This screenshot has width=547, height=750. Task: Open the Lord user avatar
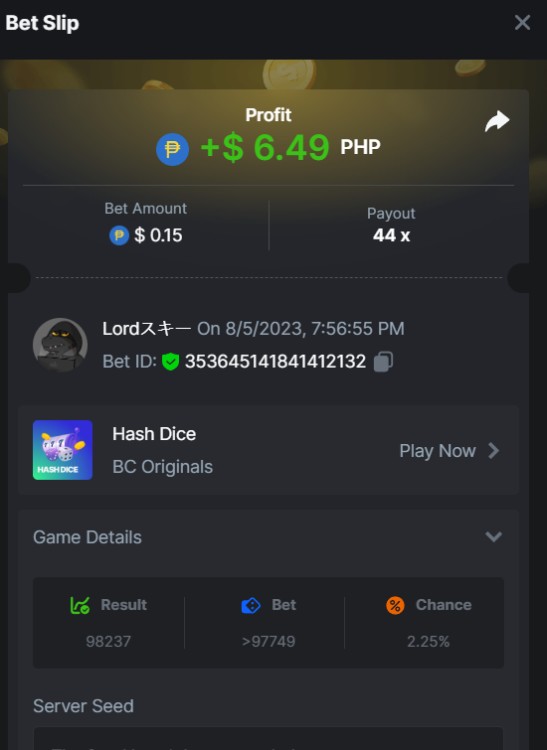coord(60,345)
